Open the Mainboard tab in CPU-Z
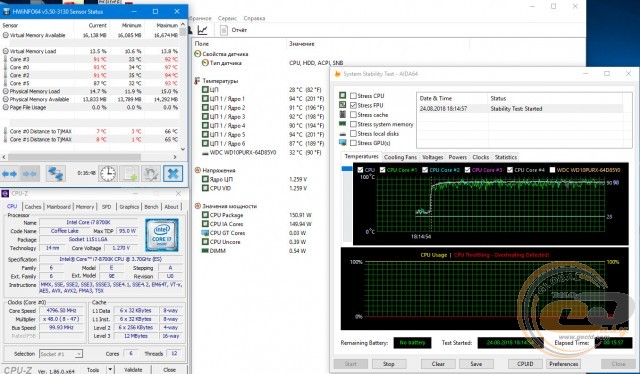 point(58,207)
